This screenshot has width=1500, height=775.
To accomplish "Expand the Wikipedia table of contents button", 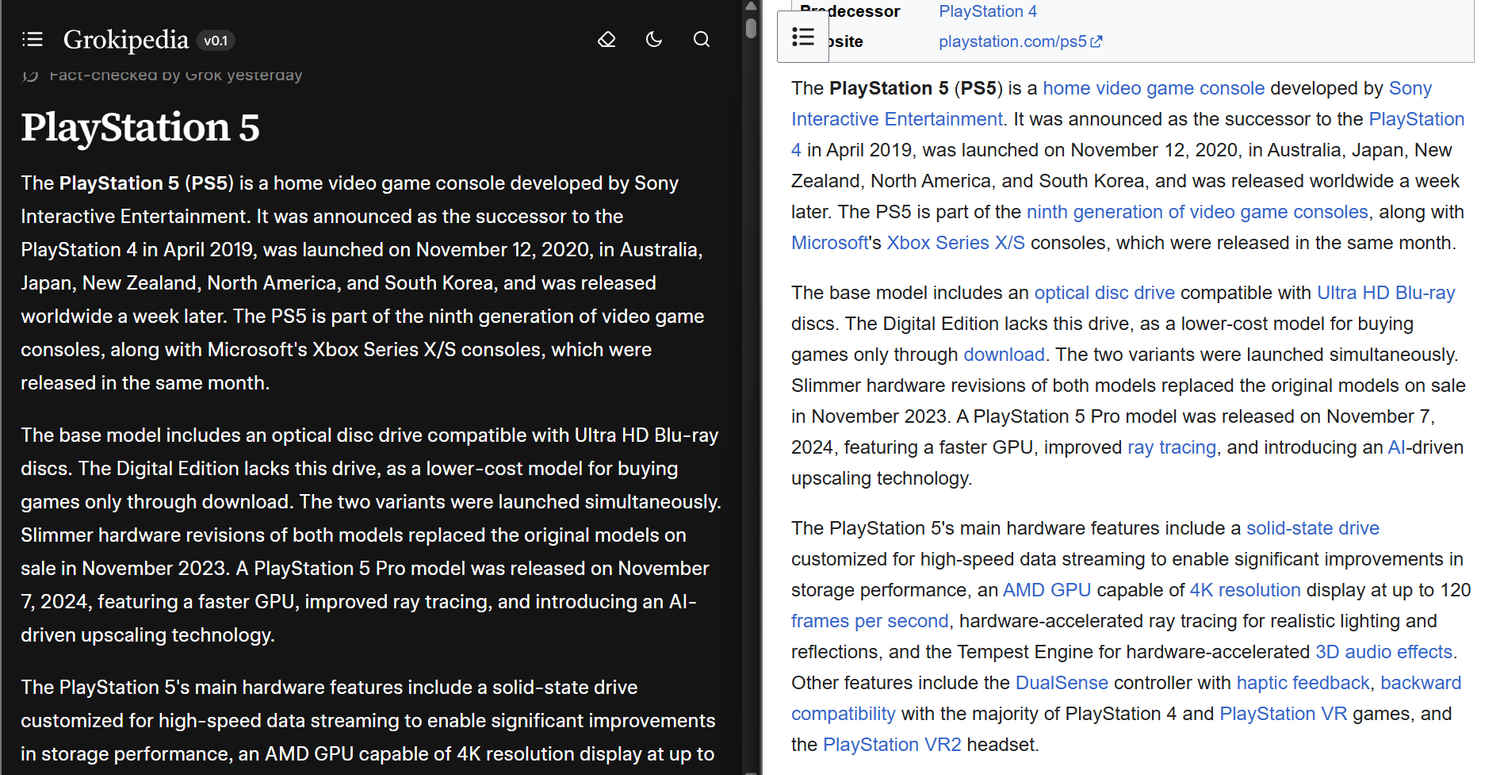I will 802,37.
